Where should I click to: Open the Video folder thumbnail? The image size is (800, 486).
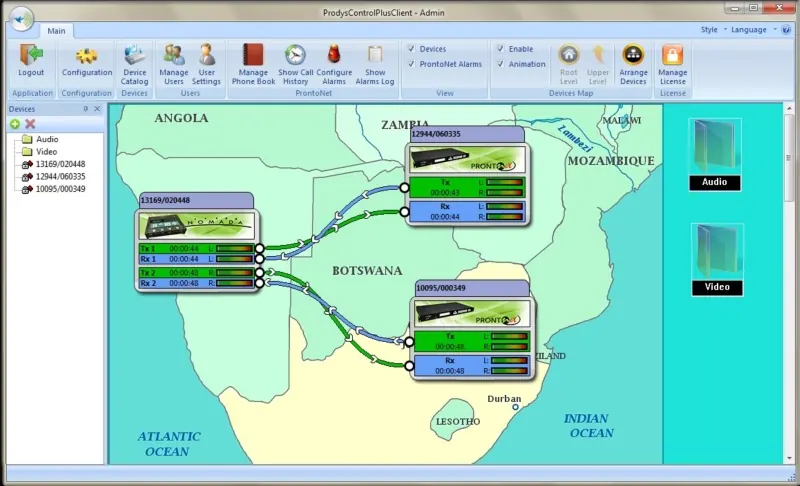(x=717, y=260)
